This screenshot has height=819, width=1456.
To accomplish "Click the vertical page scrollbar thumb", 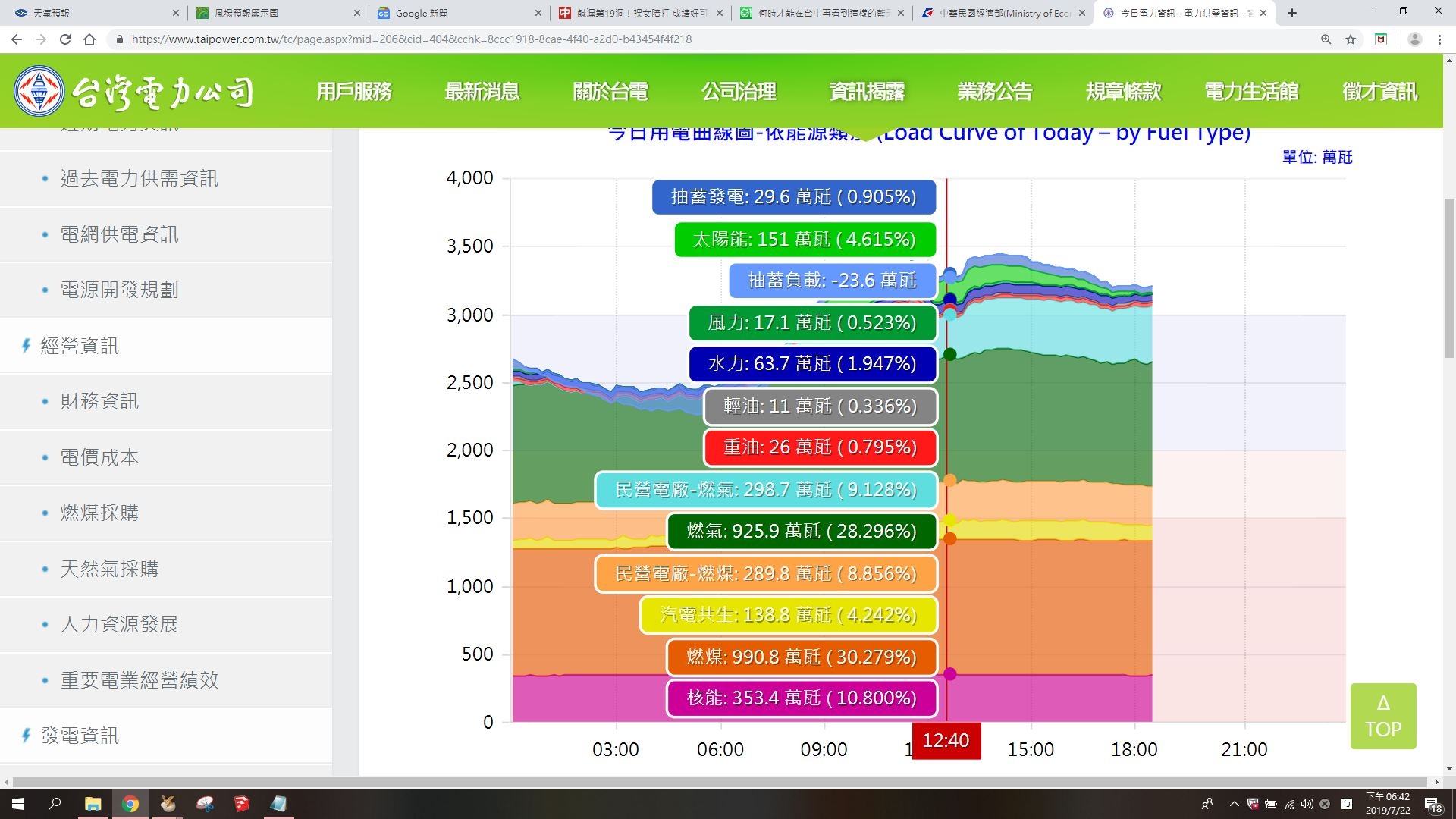I will pos(1449,279).
